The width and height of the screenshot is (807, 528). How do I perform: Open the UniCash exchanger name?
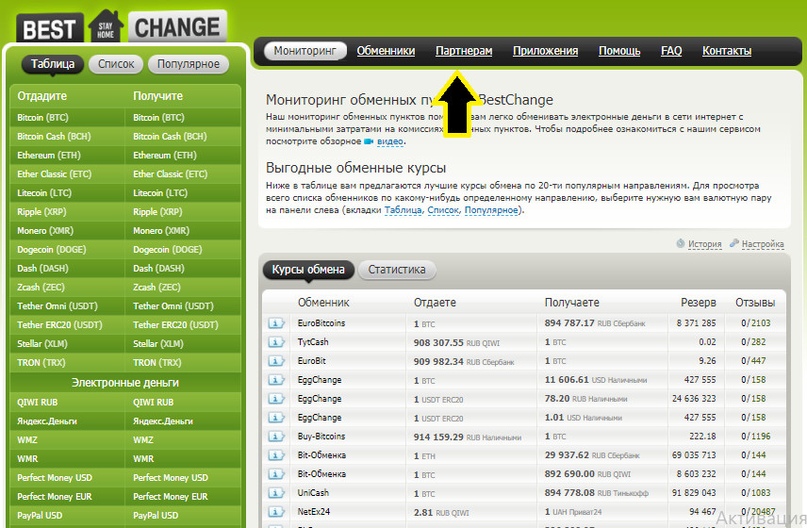point(313,493)
